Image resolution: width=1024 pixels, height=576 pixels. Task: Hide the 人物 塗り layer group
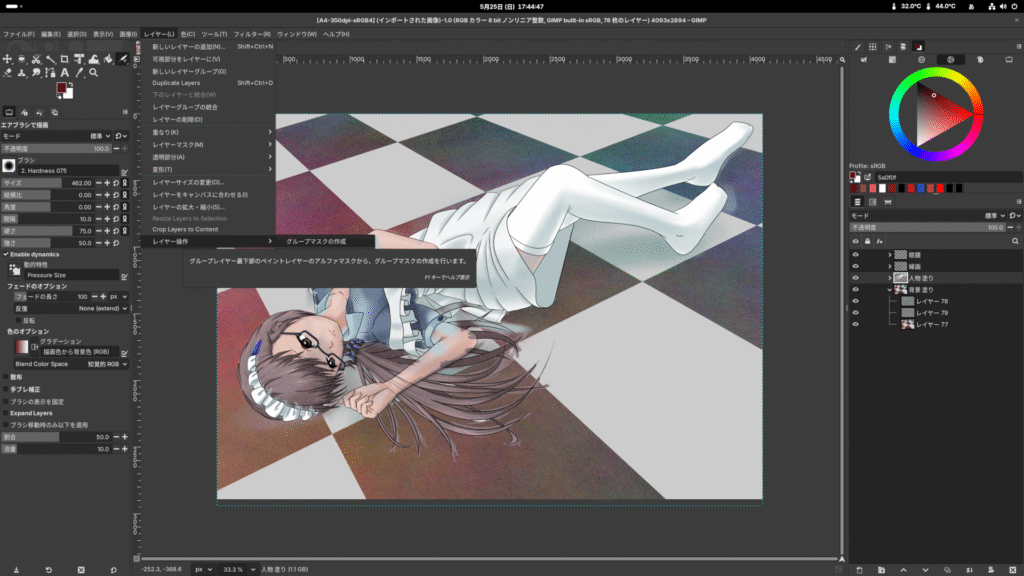856,278
